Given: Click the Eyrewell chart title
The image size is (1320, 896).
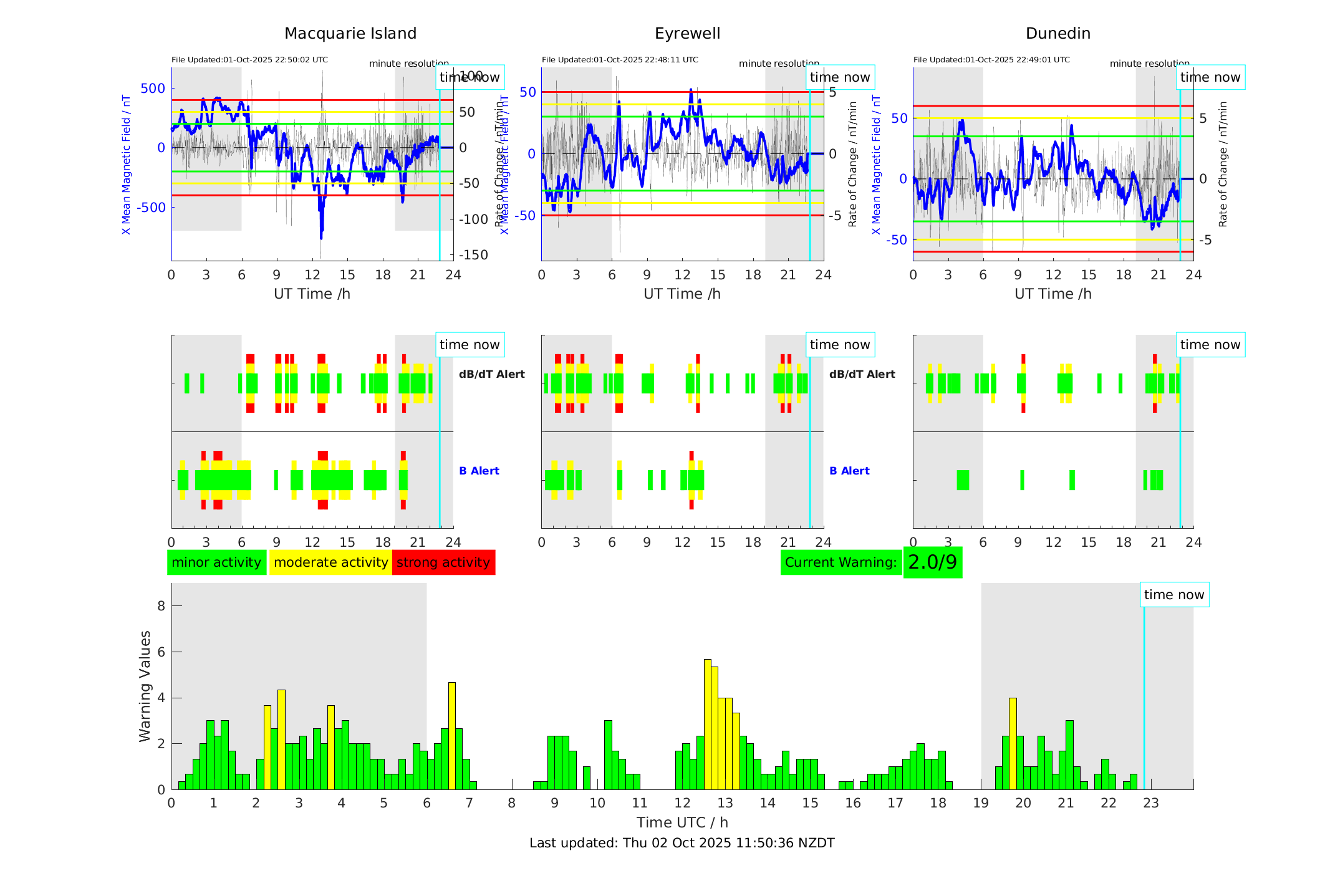Looking at the screenshot, I should pyautogui.click(x=687, y=34).
